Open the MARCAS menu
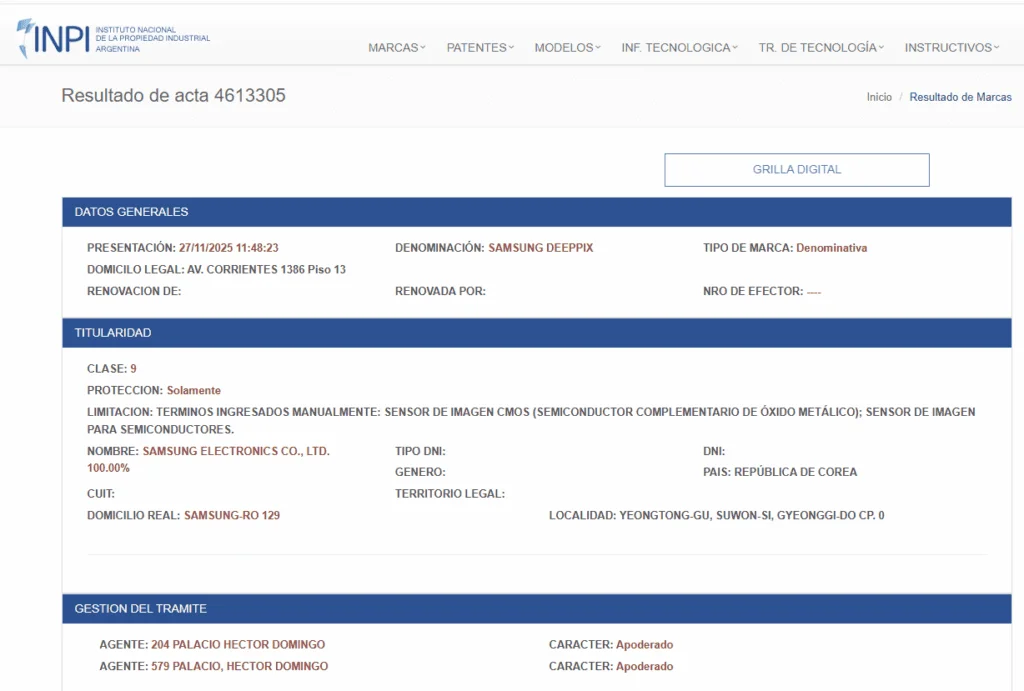Image resolution: width=1024 pixels, height=691 pixels. click(x=396, y=47)
